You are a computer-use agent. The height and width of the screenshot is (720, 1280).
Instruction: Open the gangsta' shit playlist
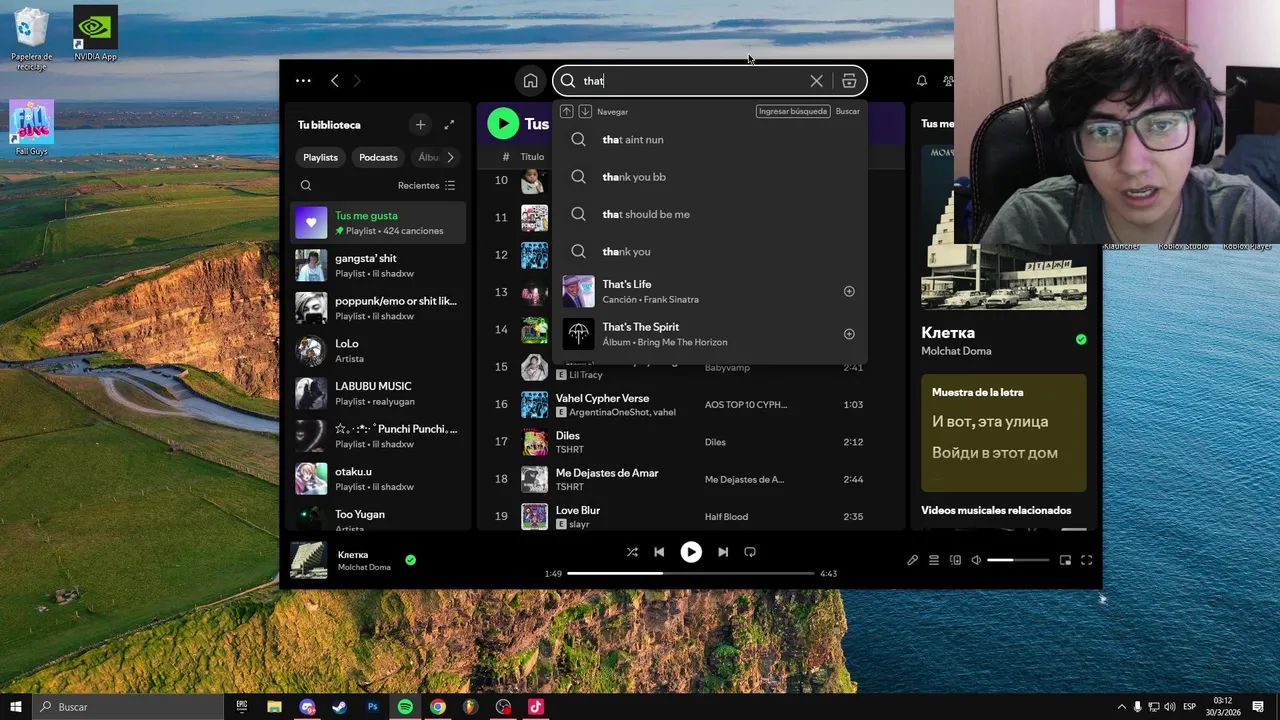coord(378,266)
